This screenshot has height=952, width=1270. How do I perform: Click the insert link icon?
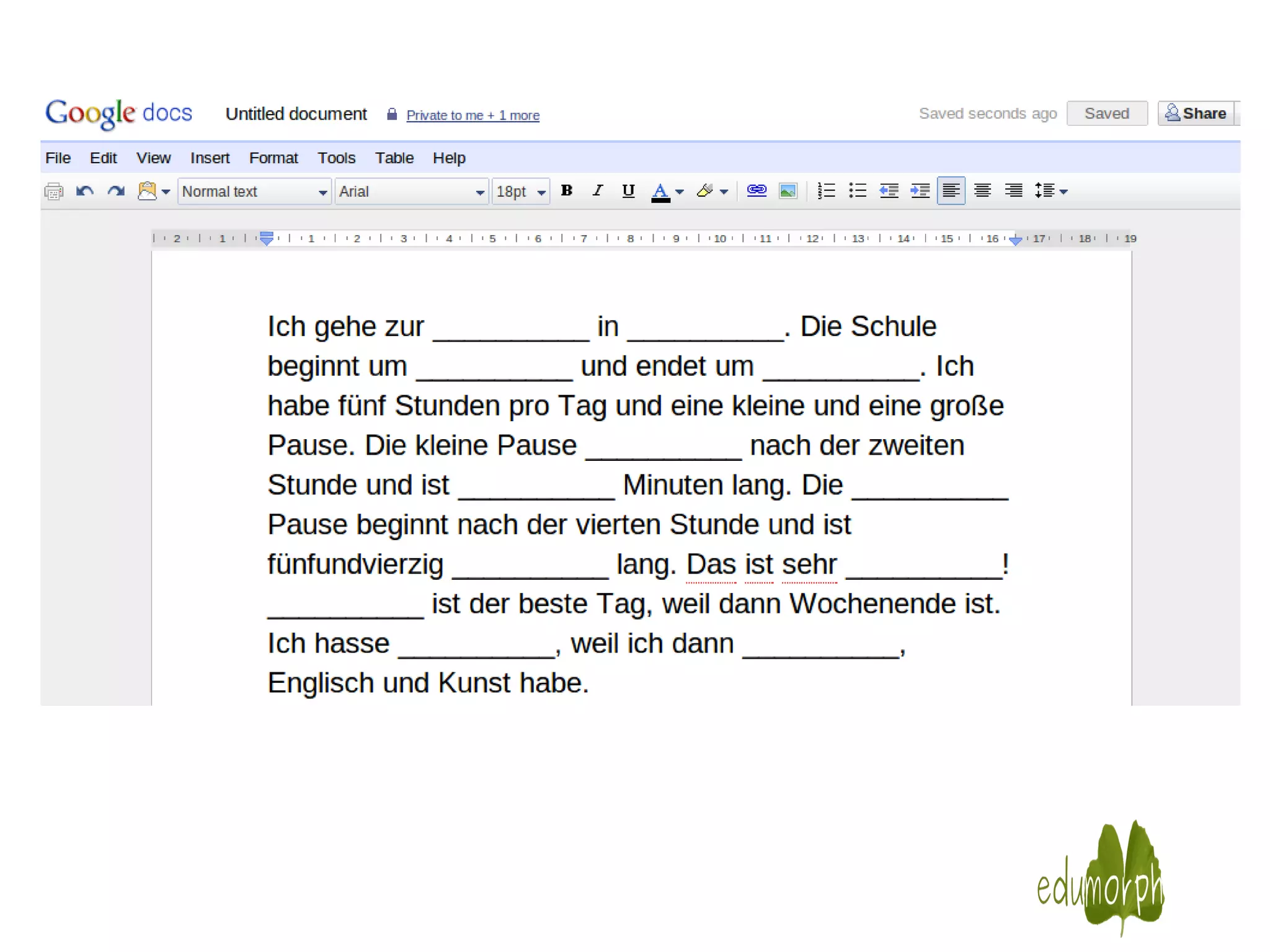(757, 190)
